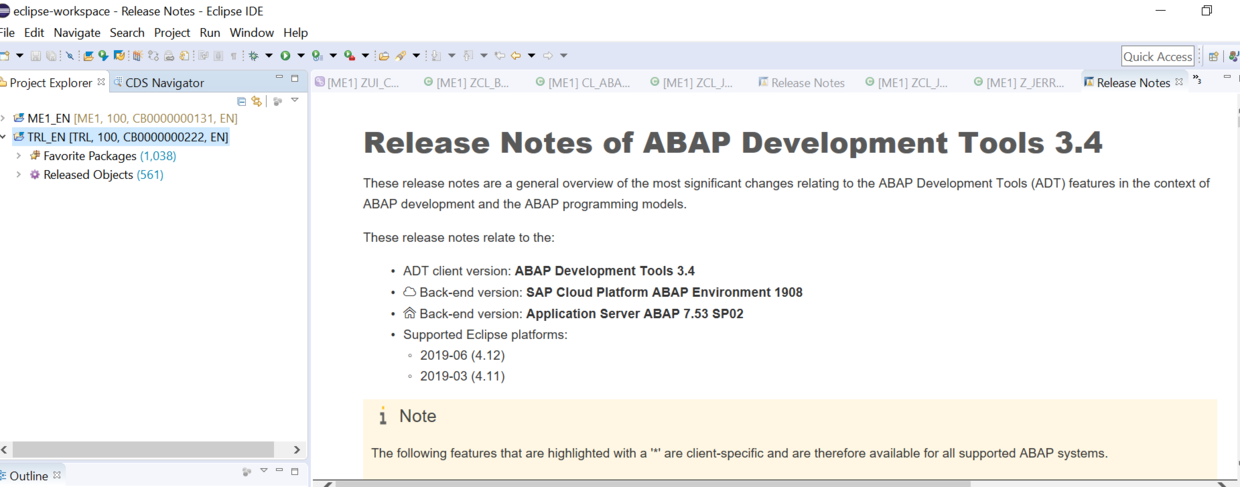Click Collapse All icon in Project Explorer
The height and width of the screenshot is (487, 1240).
click(x=242, y=101)
